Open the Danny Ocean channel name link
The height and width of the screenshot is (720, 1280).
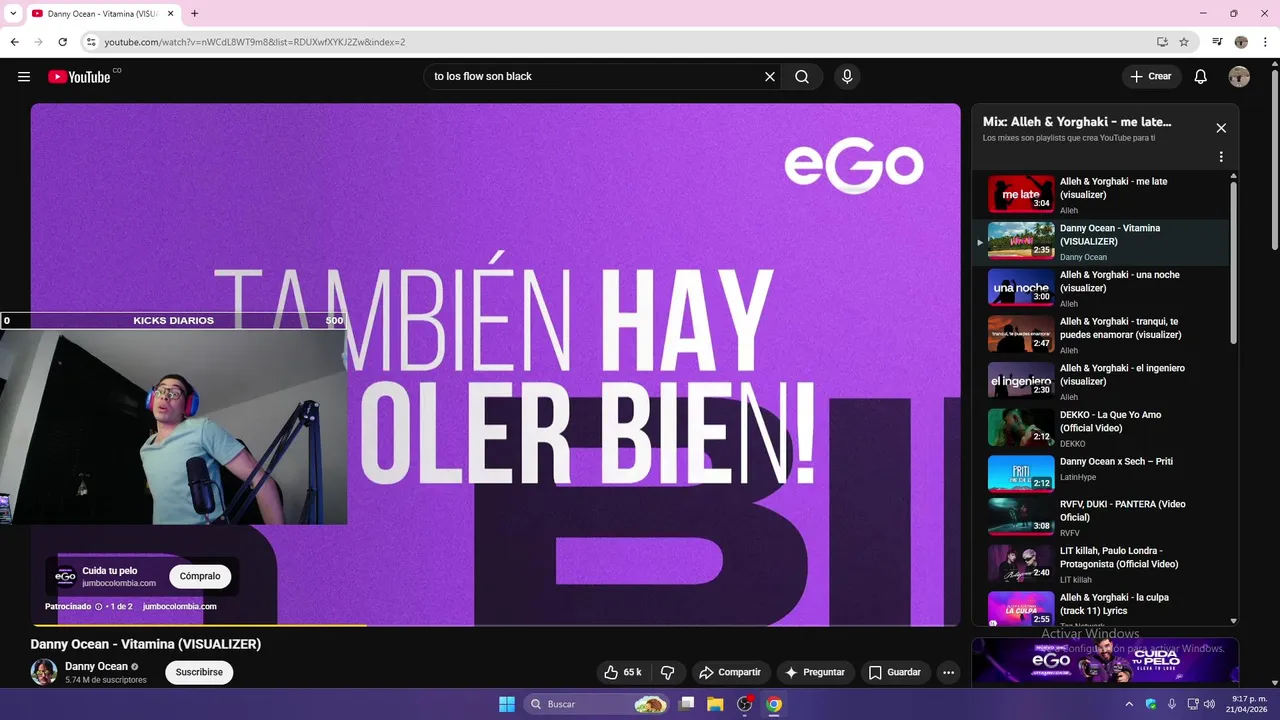point(96,666)
